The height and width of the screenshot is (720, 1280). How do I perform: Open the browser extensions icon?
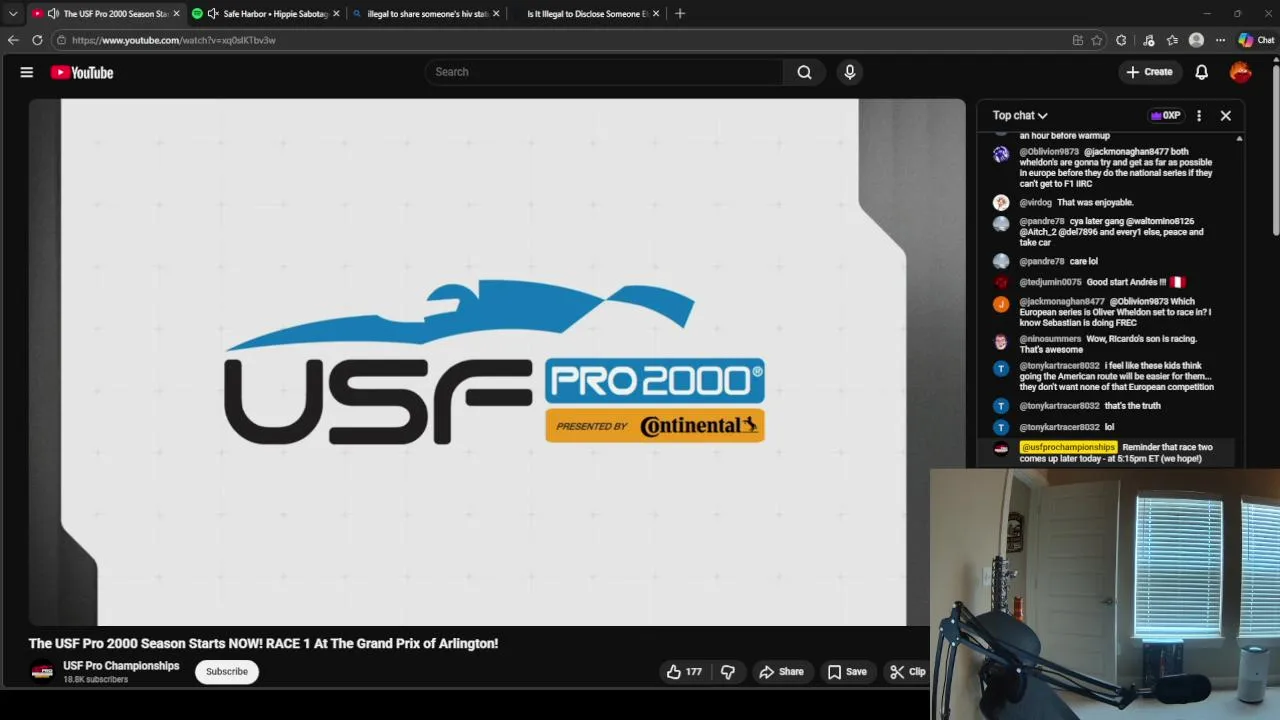(x=1121, y=40)
